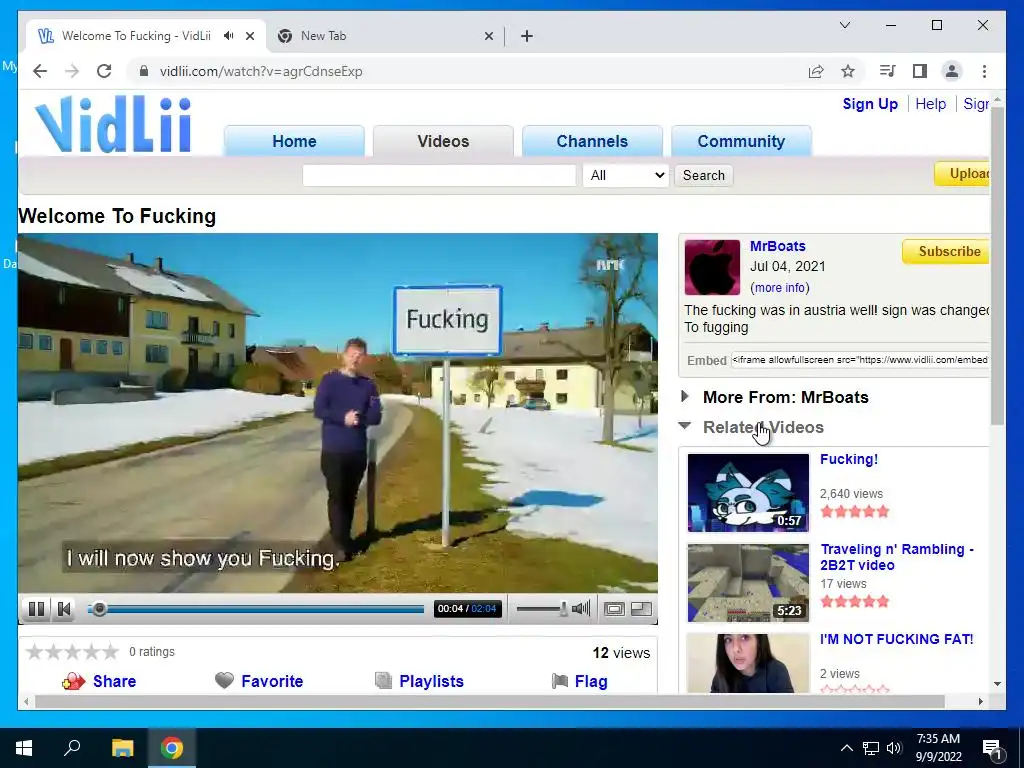
Task: Click the Playlists icon
Action: [383, 680]
